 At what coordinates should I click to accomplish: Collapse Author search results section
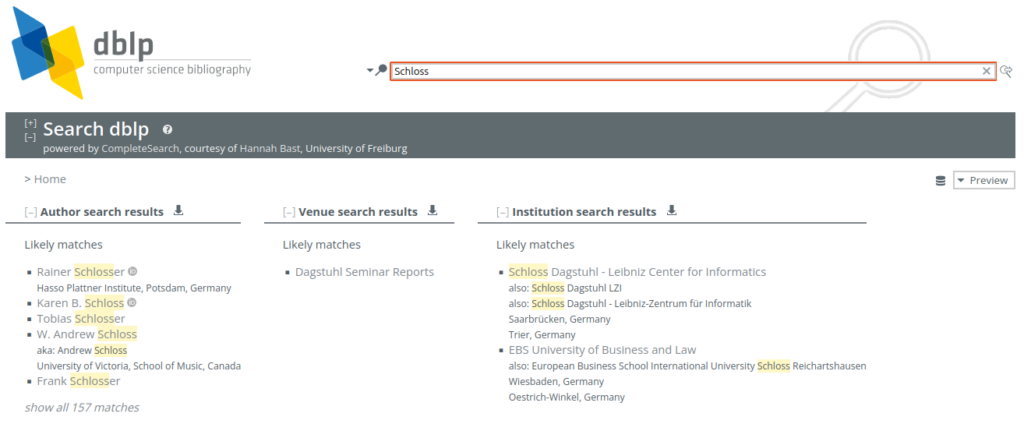coord(30,212)
